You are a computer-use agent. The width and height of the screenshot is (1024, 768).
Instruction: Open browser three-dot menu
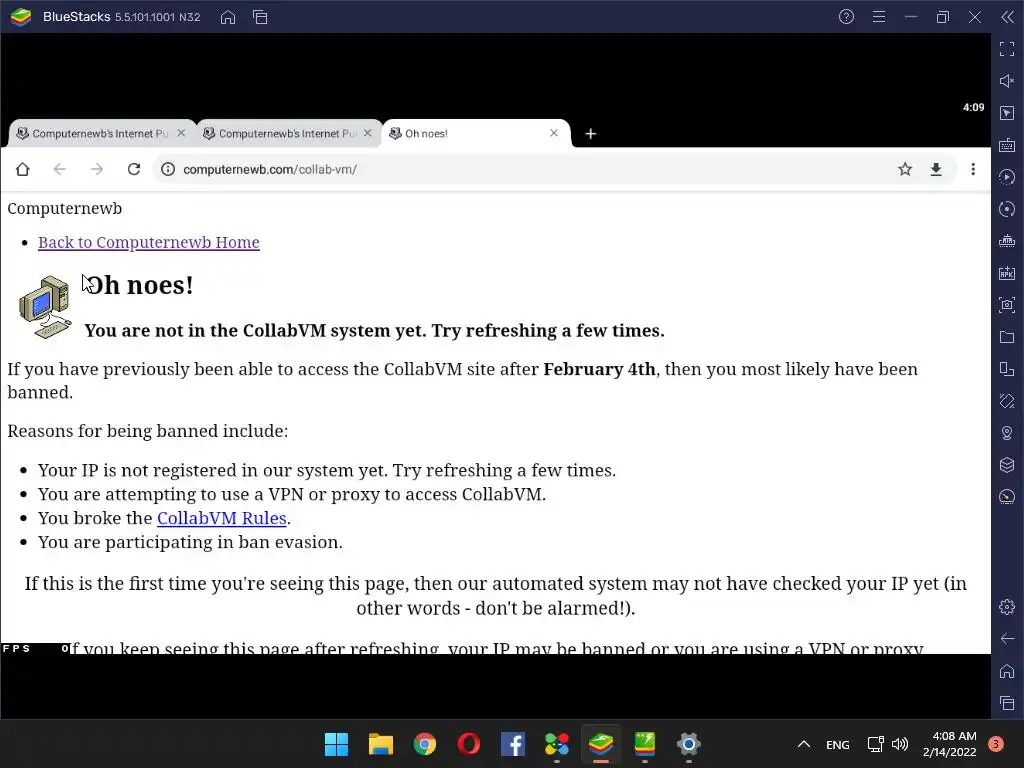973,169
